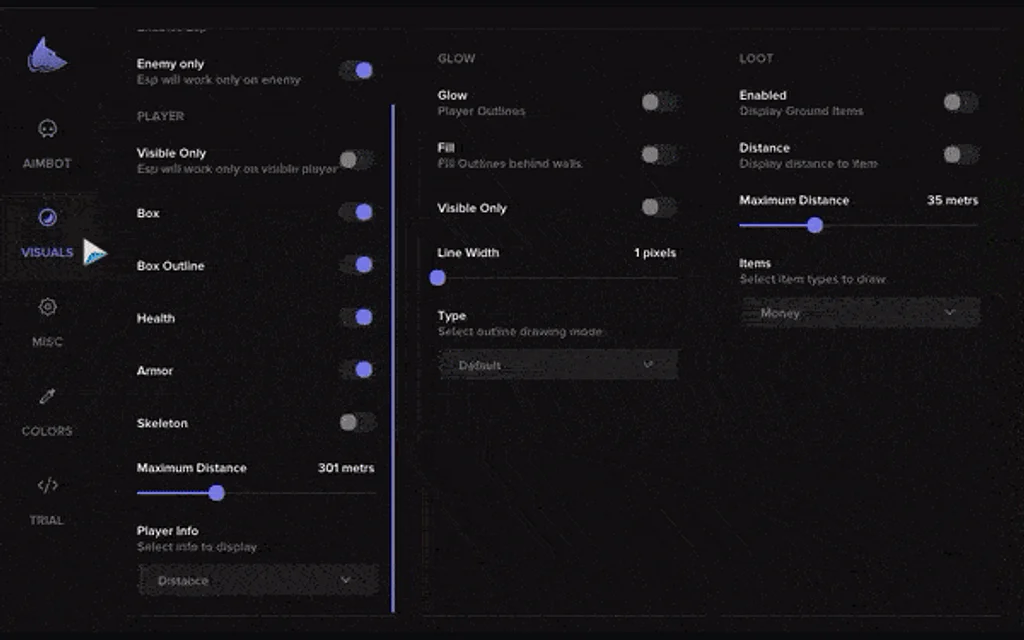Enable the Loot Distance toggle
Viewport: 1024px width, 640px height.
pyautogui.click(x=961, y=155)
